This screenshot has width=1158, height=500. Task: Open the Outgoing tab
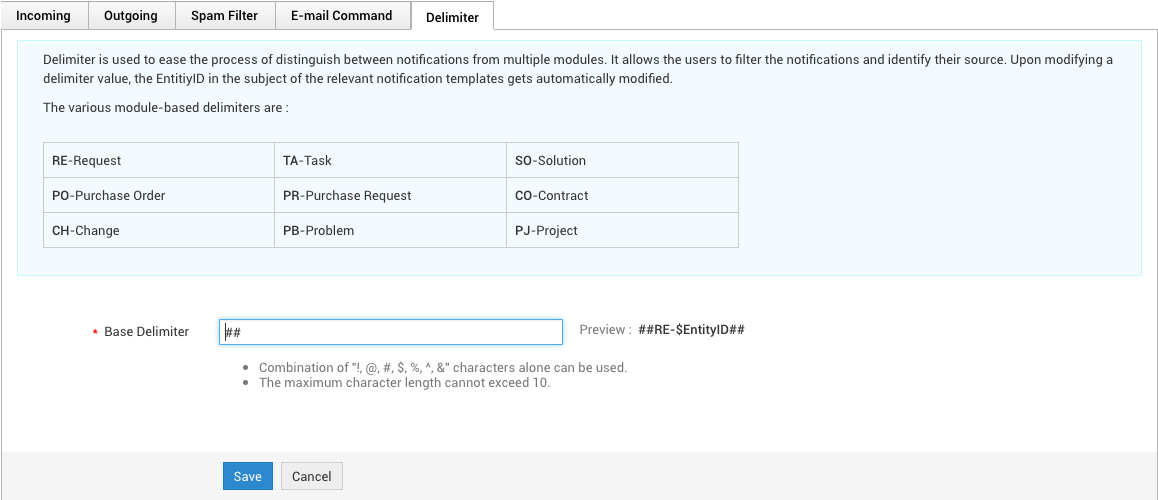click(131, 16)
